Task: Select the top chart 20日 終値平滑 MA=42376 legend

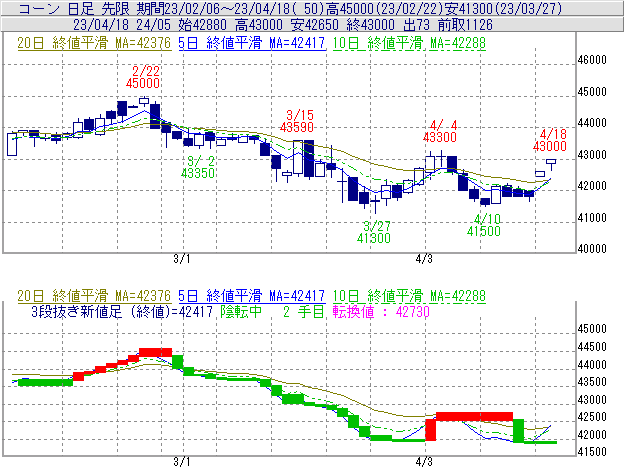Action: point(94,43)
